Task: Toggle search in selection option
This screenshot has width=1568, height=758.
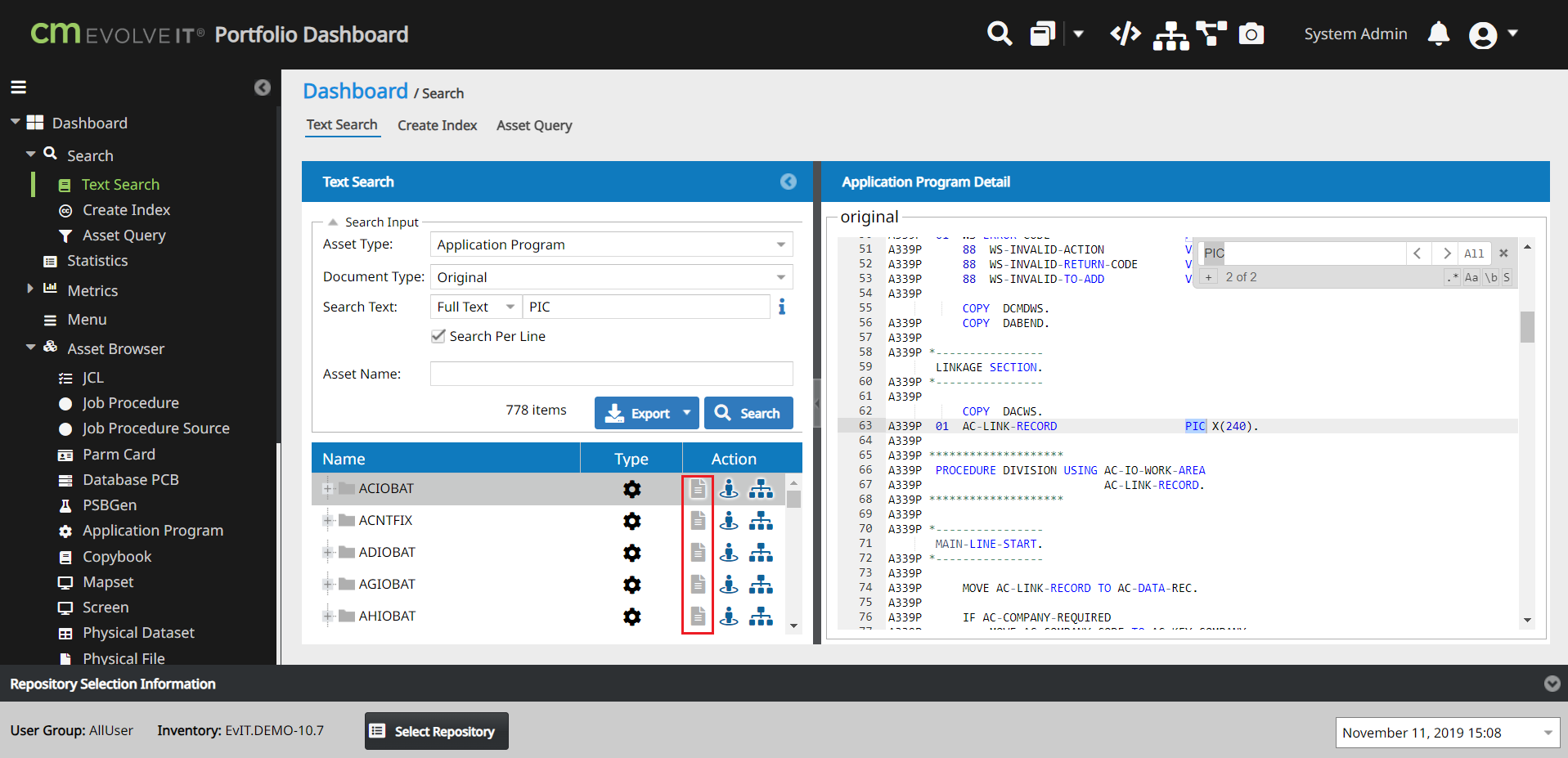Action: click(1507, 277)
